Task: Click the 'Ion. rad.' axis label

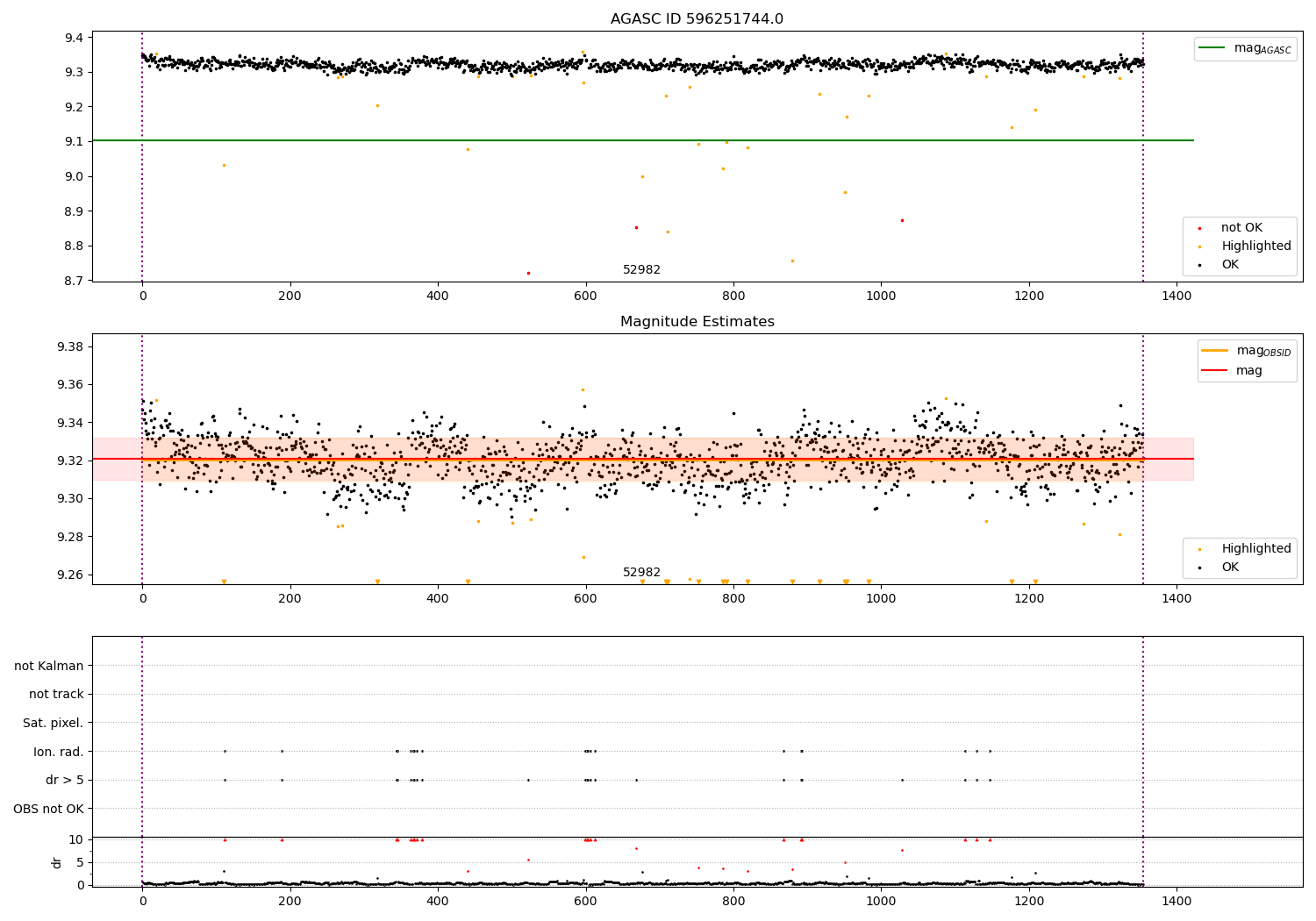Action: pos(59,752)
